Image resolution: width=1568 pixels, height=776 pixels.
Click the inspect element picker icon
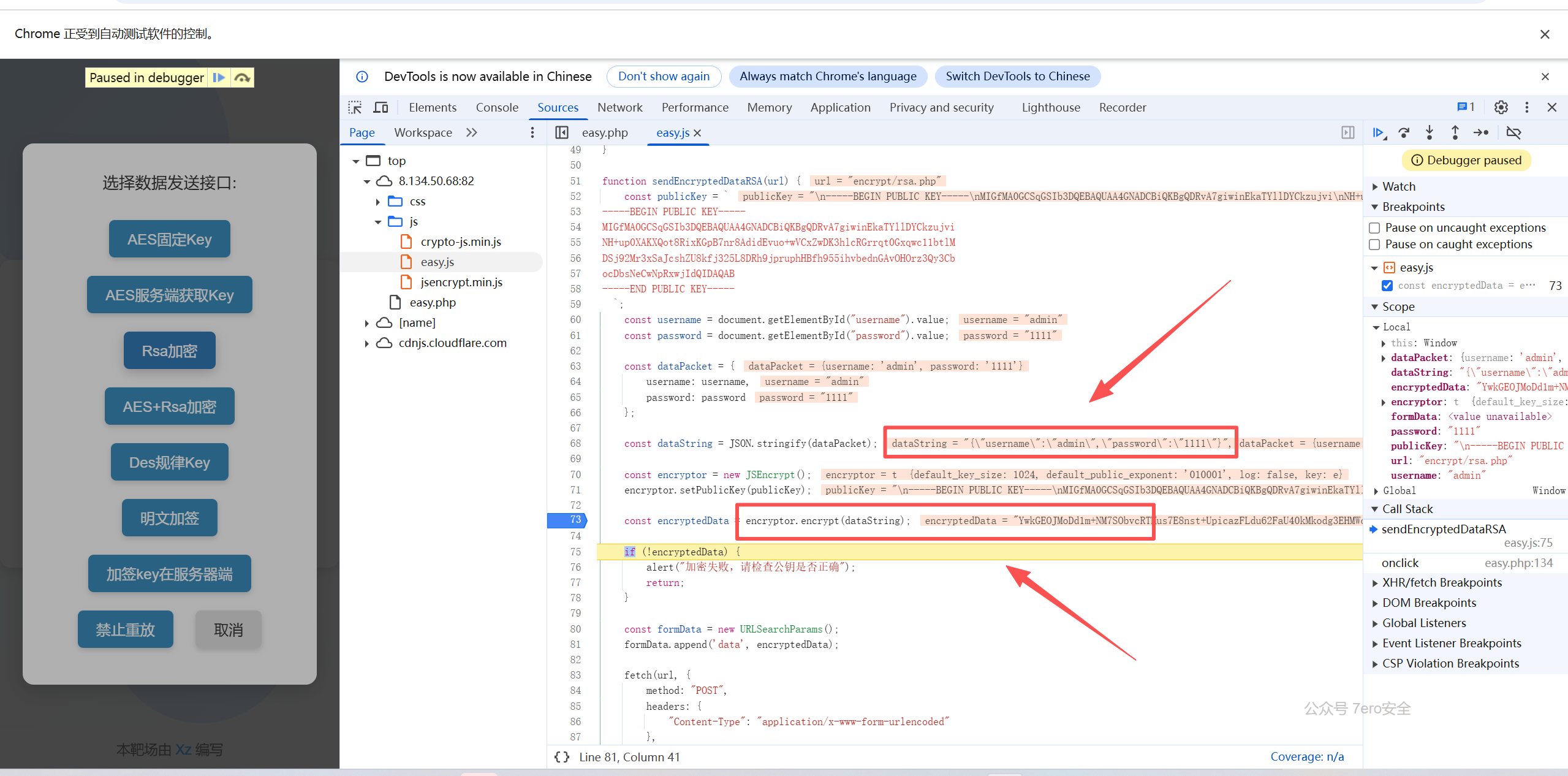pyautogui.click(x=355, y=107)
